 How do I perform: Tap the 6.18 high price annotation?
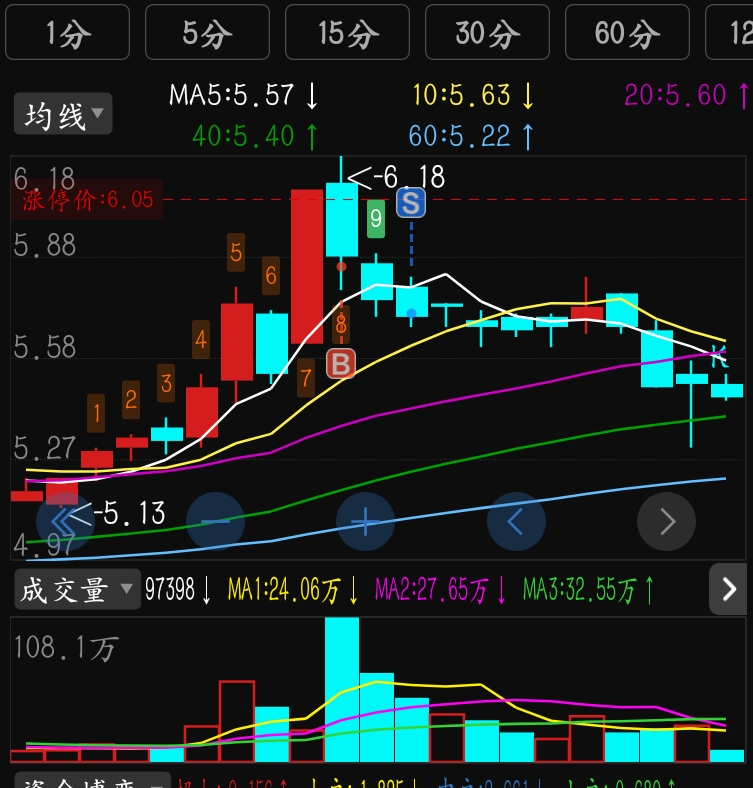pos(397,177)
